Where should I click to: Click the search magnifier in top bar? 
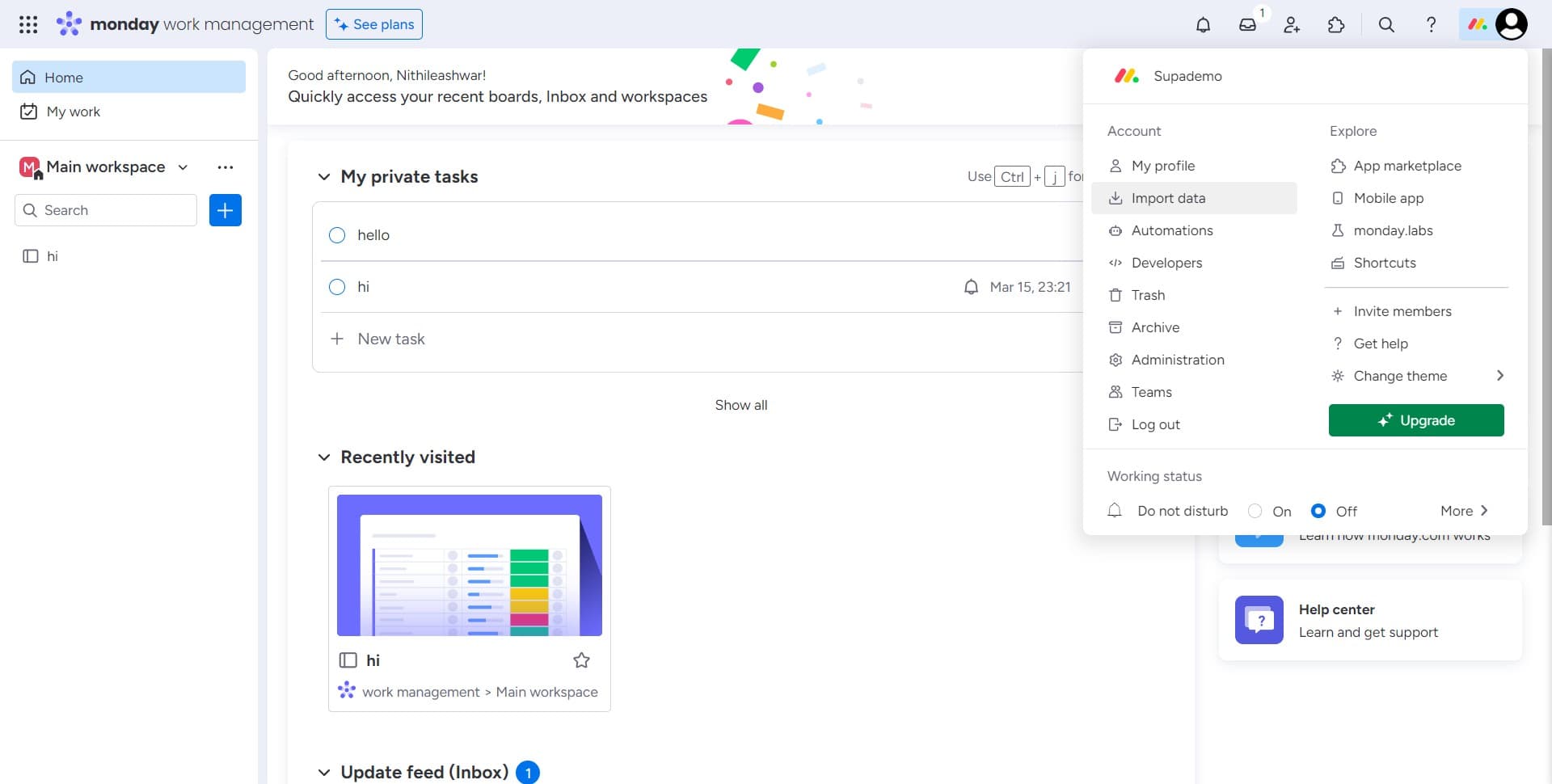tap(1385, 24)
